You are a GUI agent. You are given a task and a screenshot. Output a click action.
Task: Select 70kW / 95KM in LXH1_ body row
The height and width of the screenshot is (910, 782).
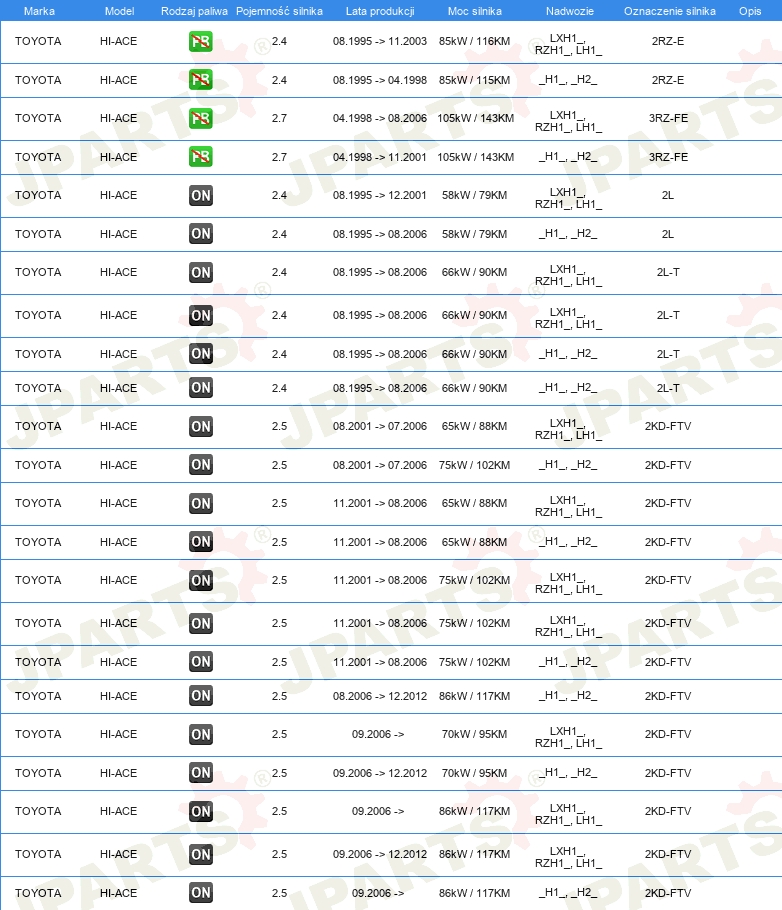click(x=474, y=734)
